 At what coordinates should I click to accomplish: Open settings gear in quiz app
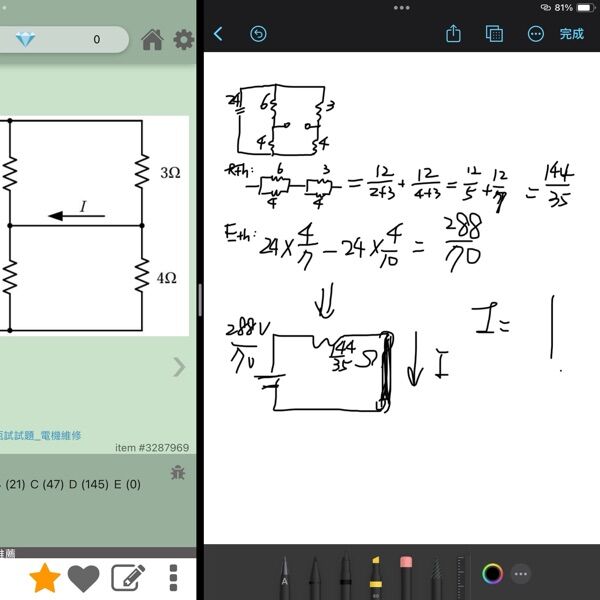point(184,40)
